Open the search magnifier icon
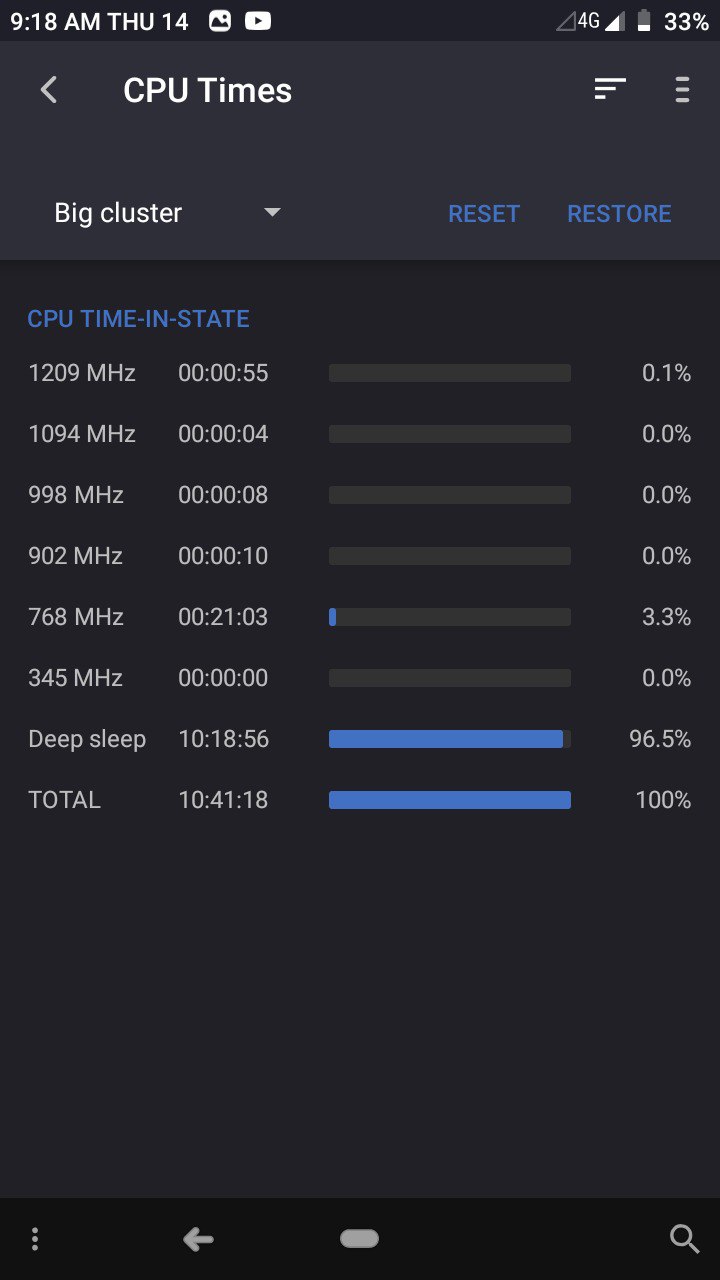Image resolution: width=720 pixels, height=1280 pixels. 684,1240
